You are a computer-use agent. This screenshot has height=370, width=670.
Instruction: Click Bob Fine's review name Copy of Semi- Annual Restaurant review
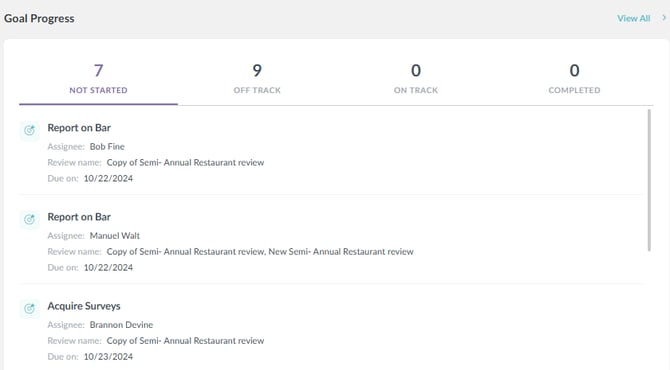coord(185,162)
